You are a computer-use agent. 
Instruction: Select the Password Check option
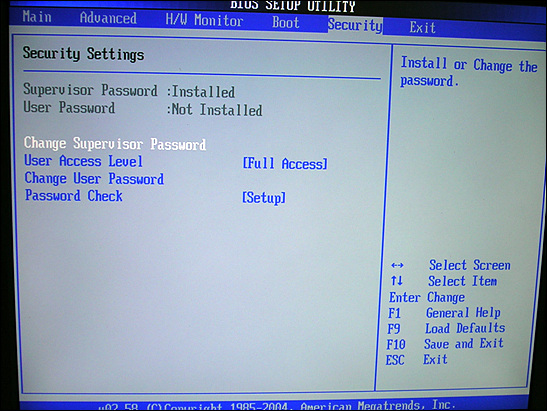pos(74,196)
